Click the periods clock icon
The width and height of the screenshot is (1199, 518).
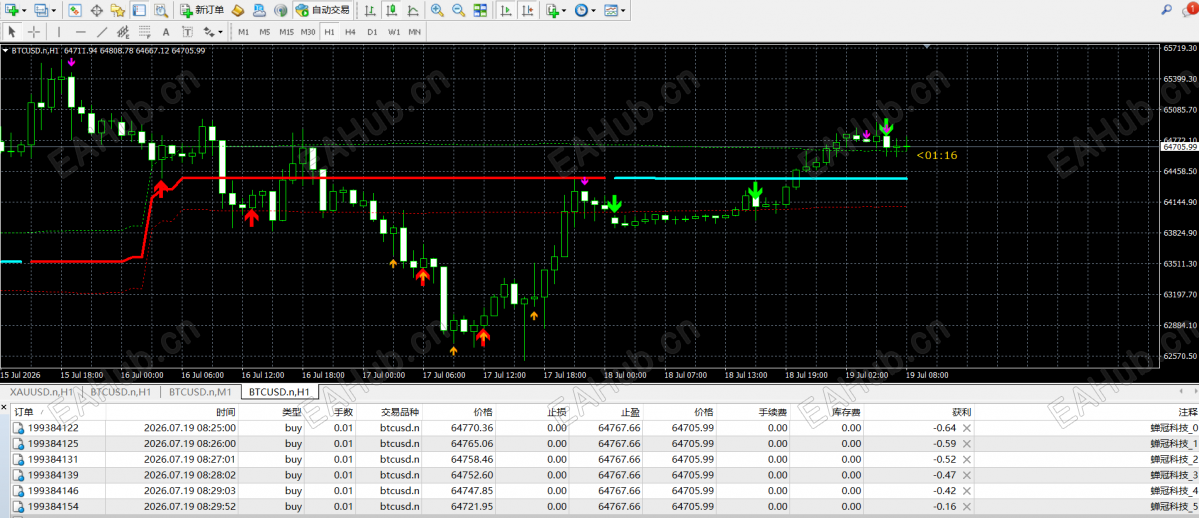(x=582, y=11)
